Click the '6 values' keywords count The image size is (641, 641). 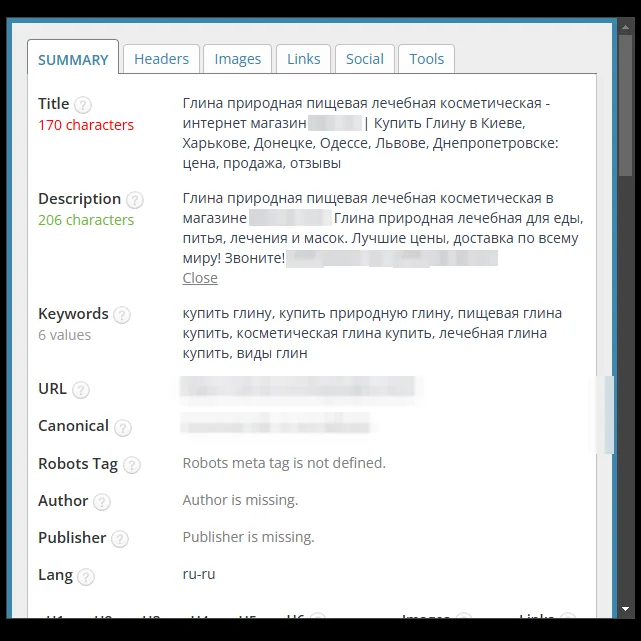[x=65, y=335]
